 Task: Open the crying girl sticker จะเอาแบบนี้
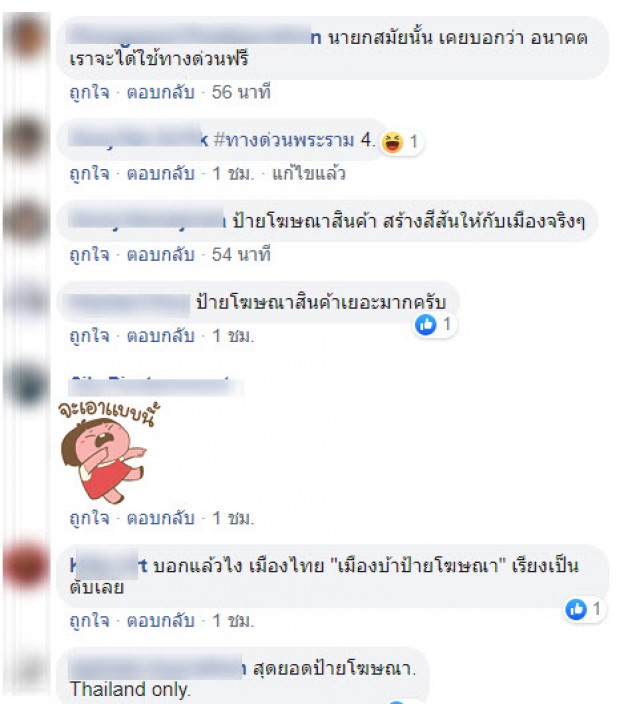tap(106, 452)
